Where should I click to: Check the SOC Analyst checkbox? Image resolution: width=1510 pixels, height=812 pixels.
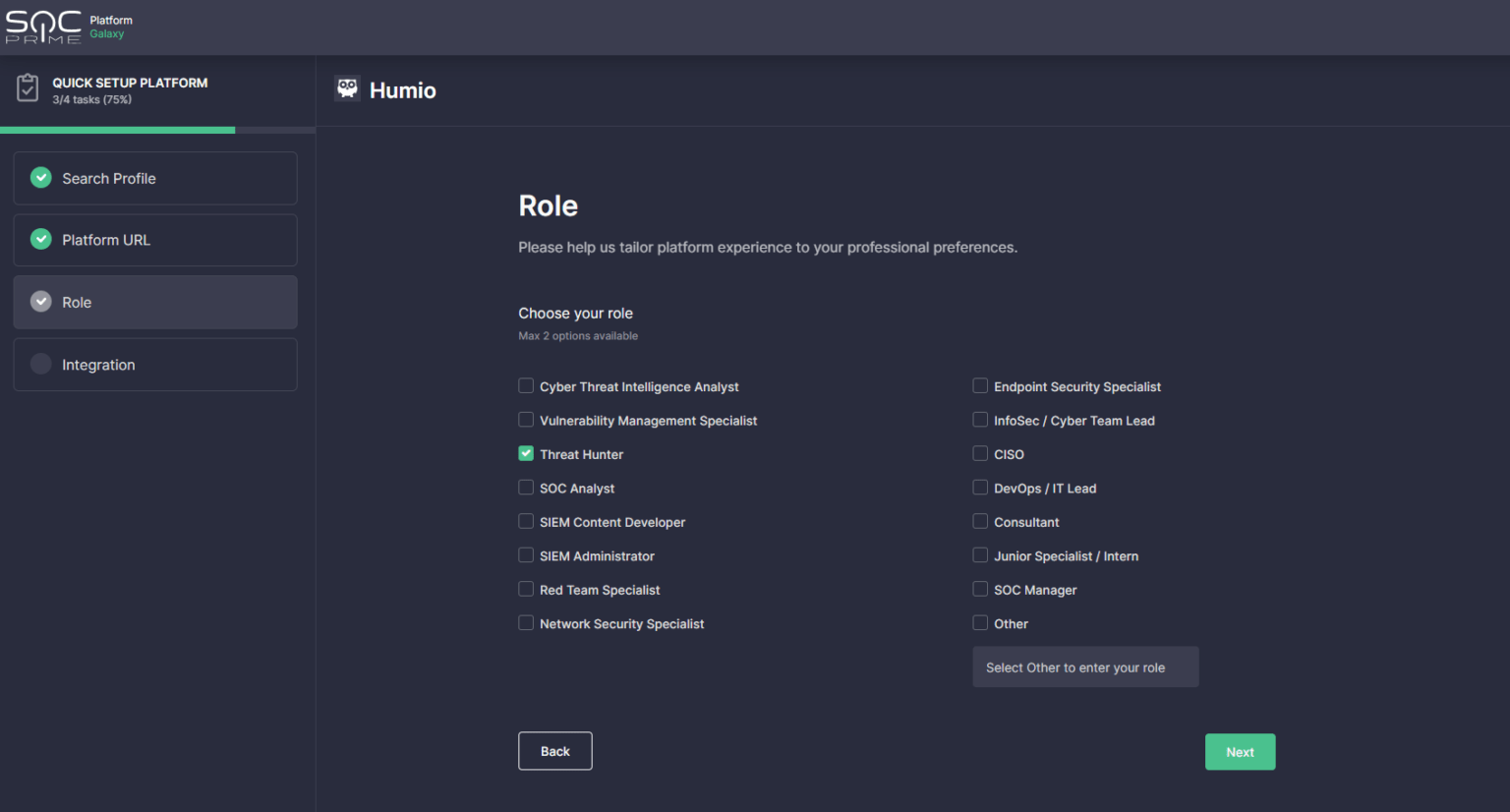click(526, 488)
